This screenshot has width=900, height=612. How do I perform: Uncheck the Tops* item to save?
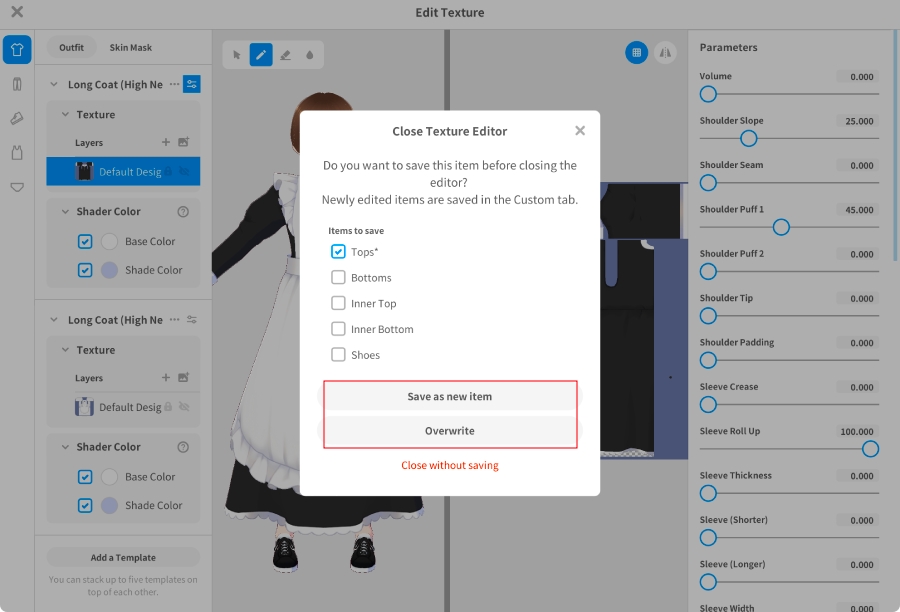coord(338,252)
